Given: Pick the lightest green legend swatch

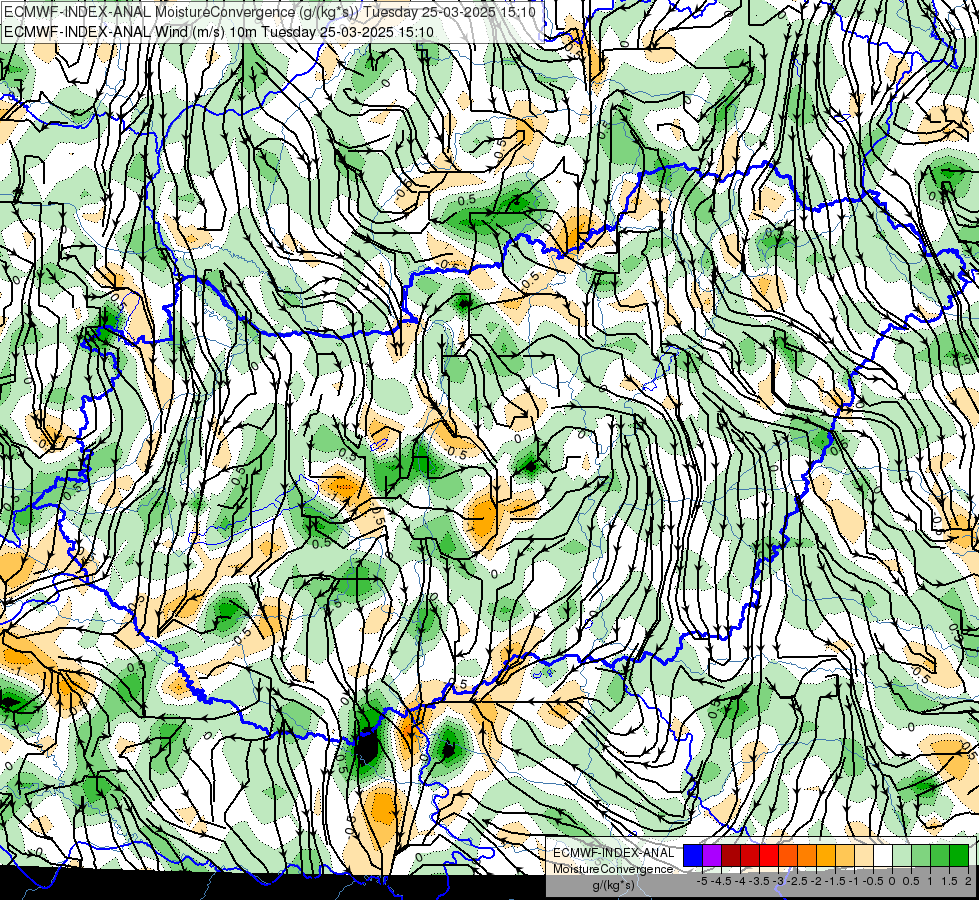Looking at the screenshot, I should 902,855.
